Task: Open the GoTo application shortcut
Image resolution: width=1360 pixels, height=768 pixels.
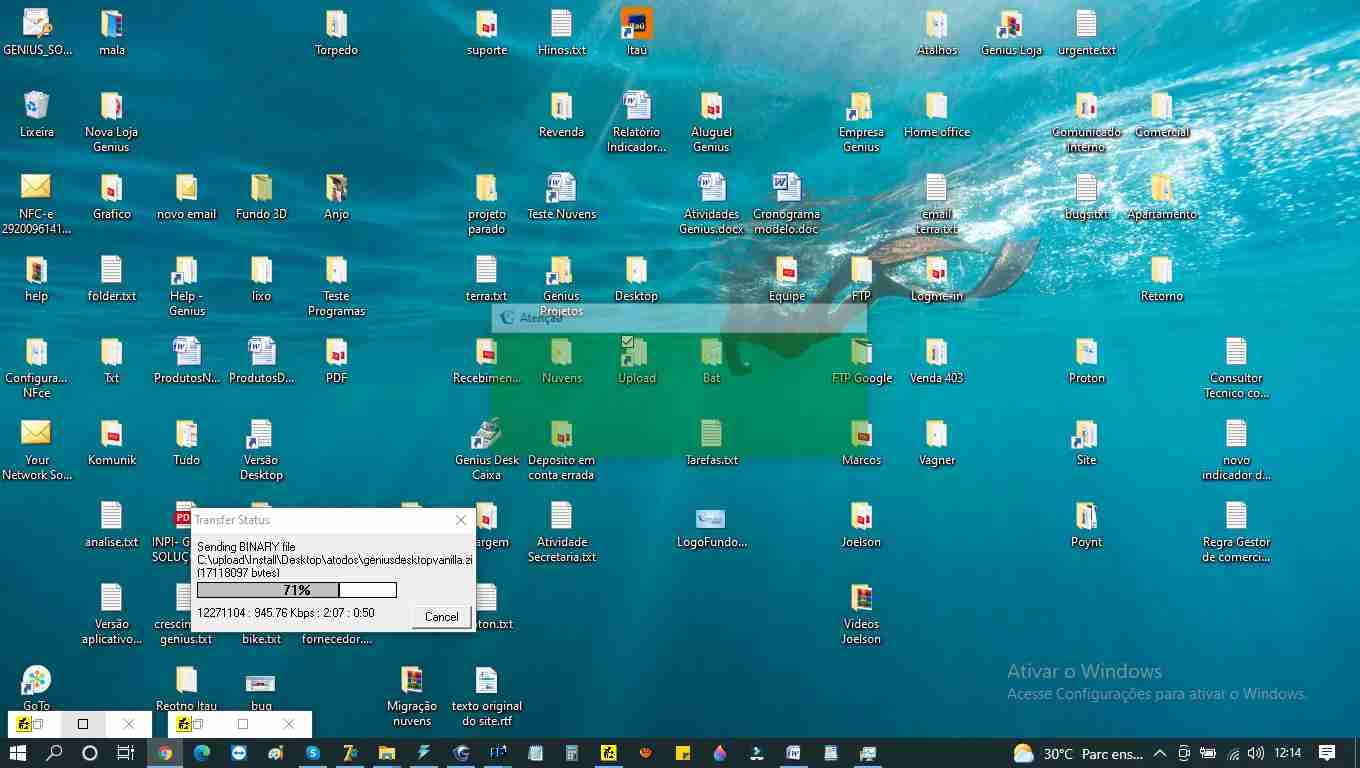Action: point(36,681)
